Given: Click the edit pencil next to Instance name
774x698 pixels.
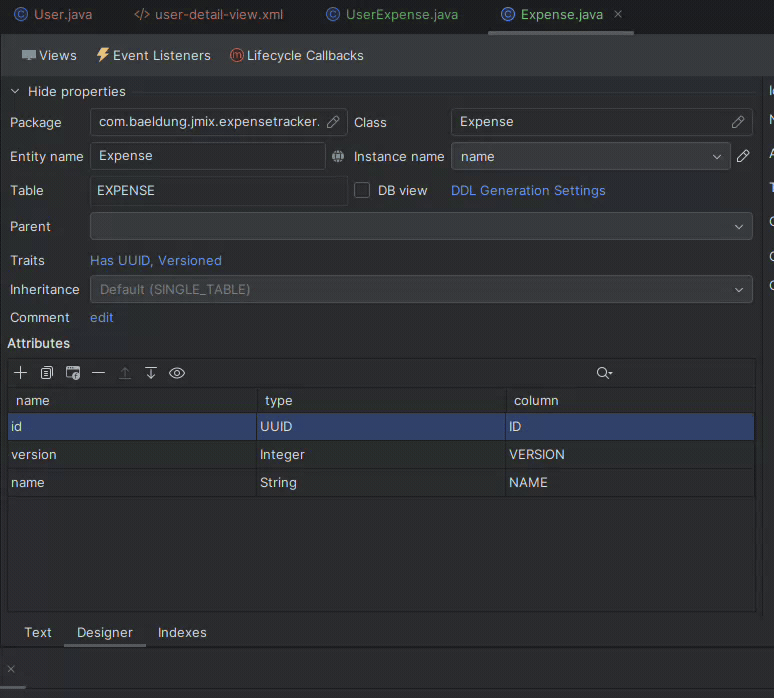Looking at the screenshot, I should click(743, 156).
